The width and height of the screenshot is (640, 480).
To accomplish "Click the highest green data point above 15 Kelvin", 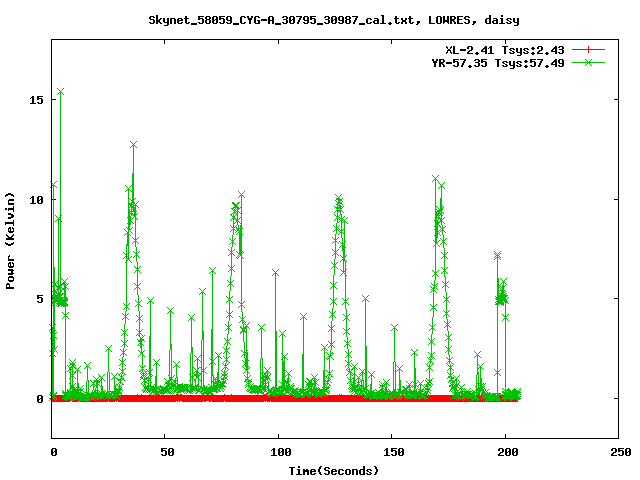I will (x=60, y=92).
